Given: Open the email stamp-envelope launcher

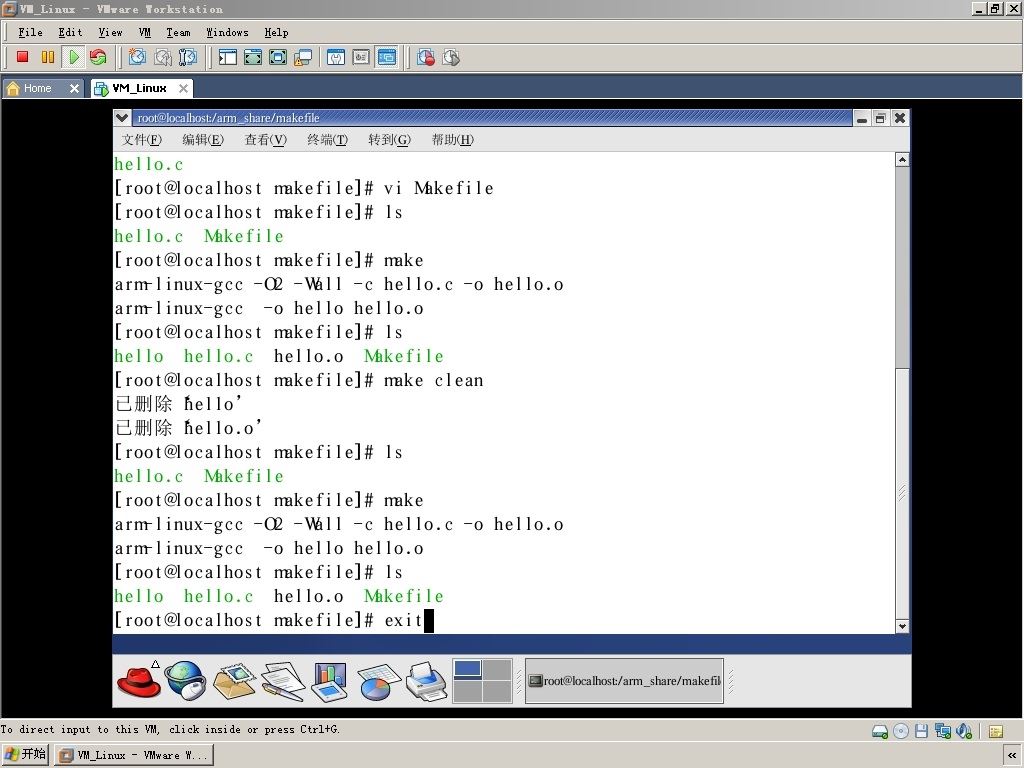Looking at the screenshot, I should 234,680.
